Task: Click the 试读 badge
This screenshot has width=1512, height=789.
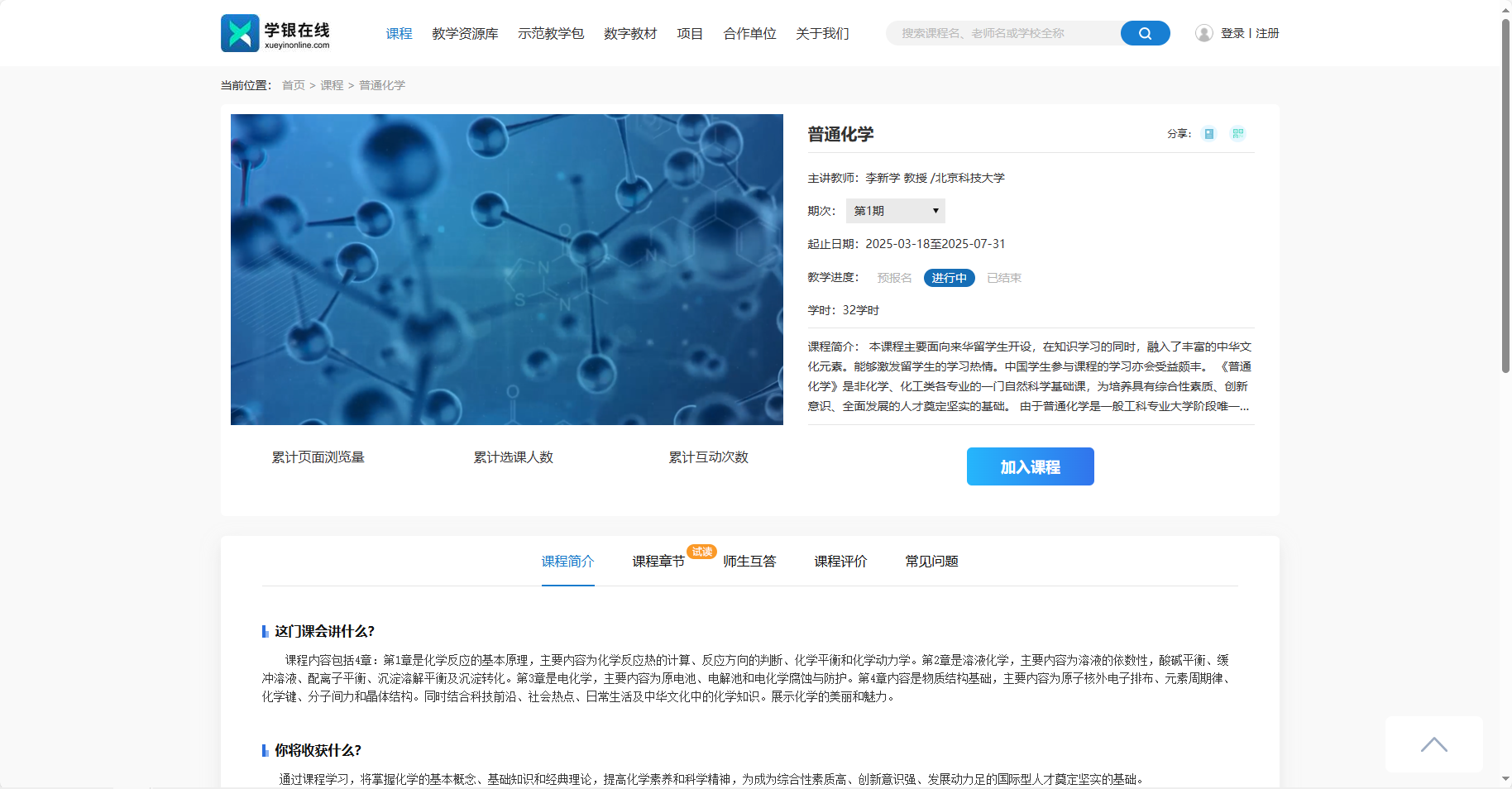Action: [702, 552]
